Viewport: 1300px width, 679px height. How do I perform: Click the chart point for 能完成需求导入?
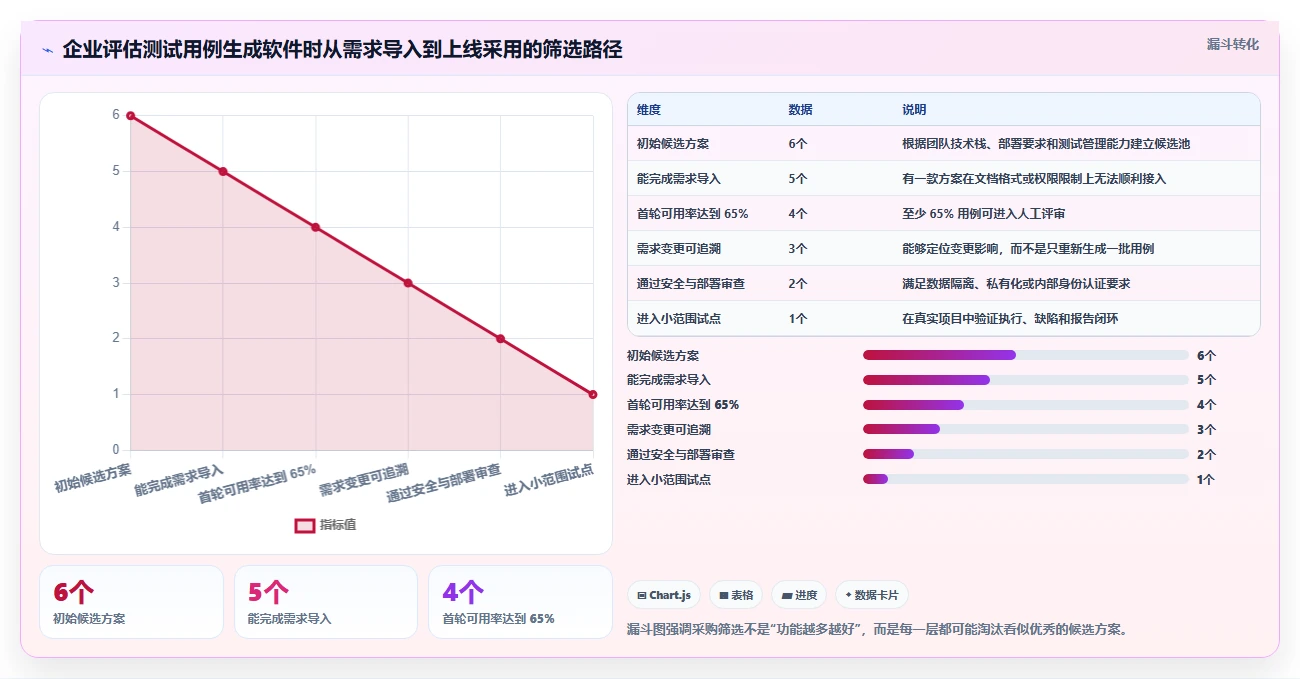coord(223,171)
